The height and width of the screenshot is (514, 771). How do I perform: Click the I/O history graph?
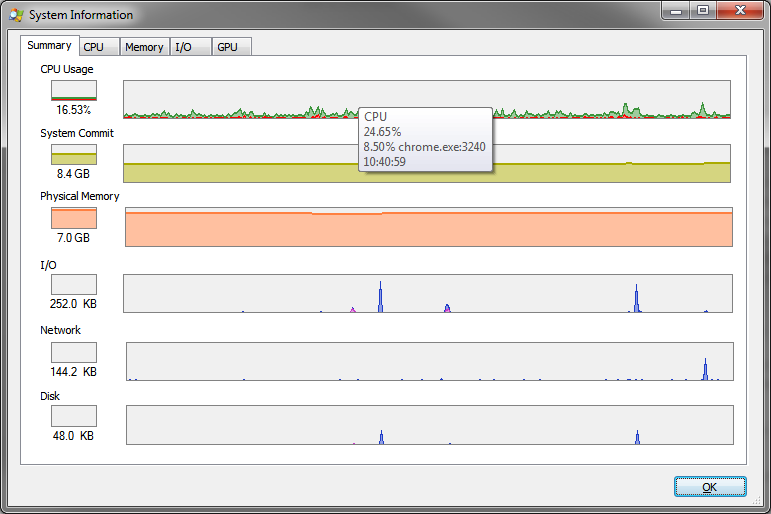[428, 293]
